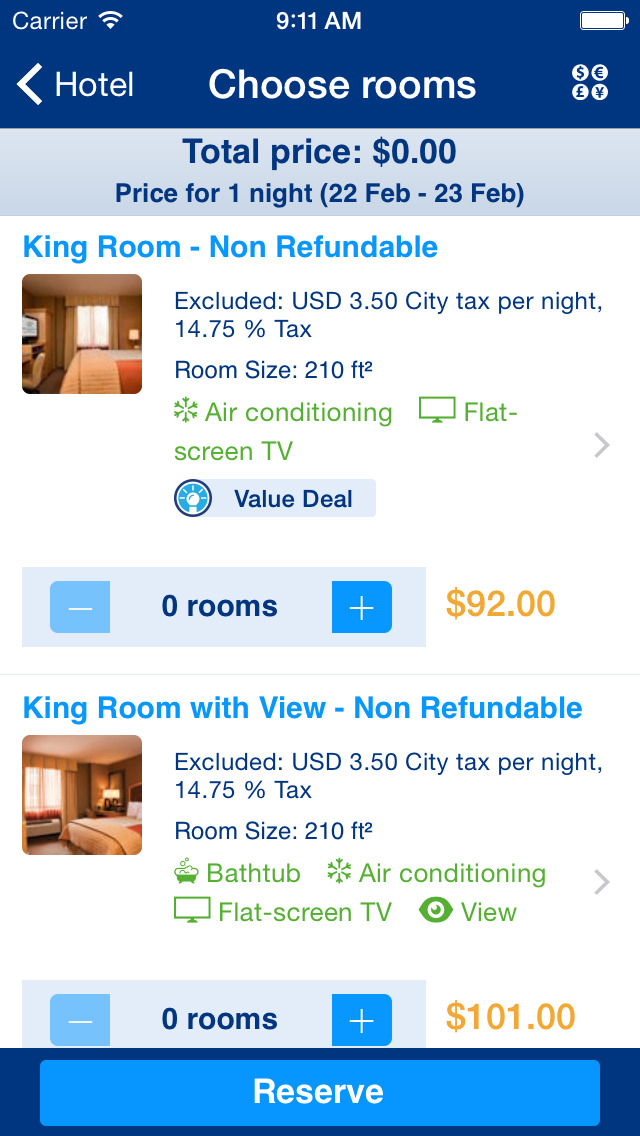Go back using the Hotel chevron
640x1136 pixels.
(30, 85)
